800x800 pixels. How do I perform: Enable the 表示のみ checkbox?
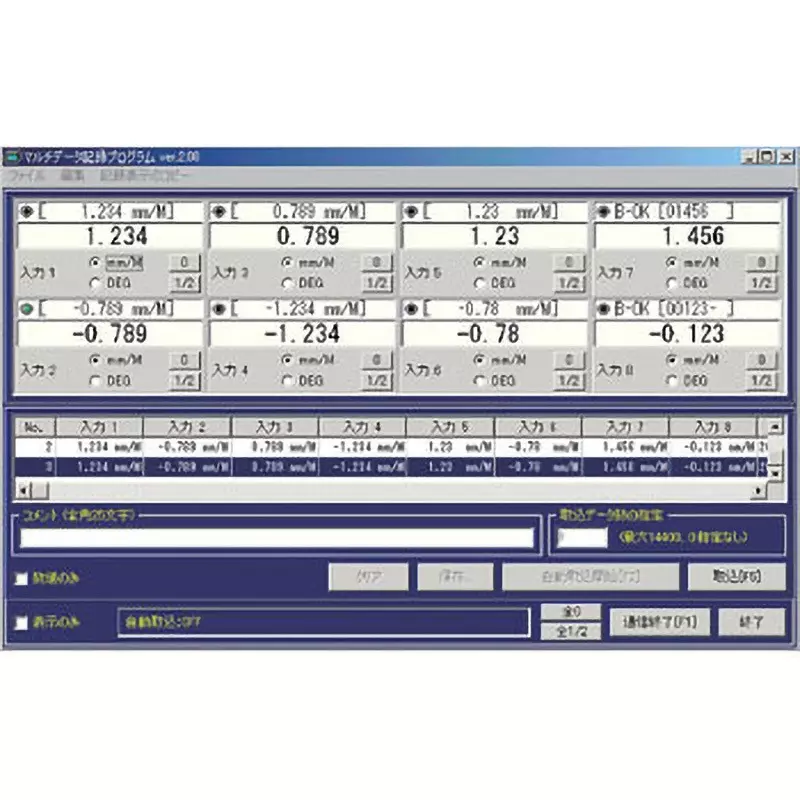click(20, 620)
